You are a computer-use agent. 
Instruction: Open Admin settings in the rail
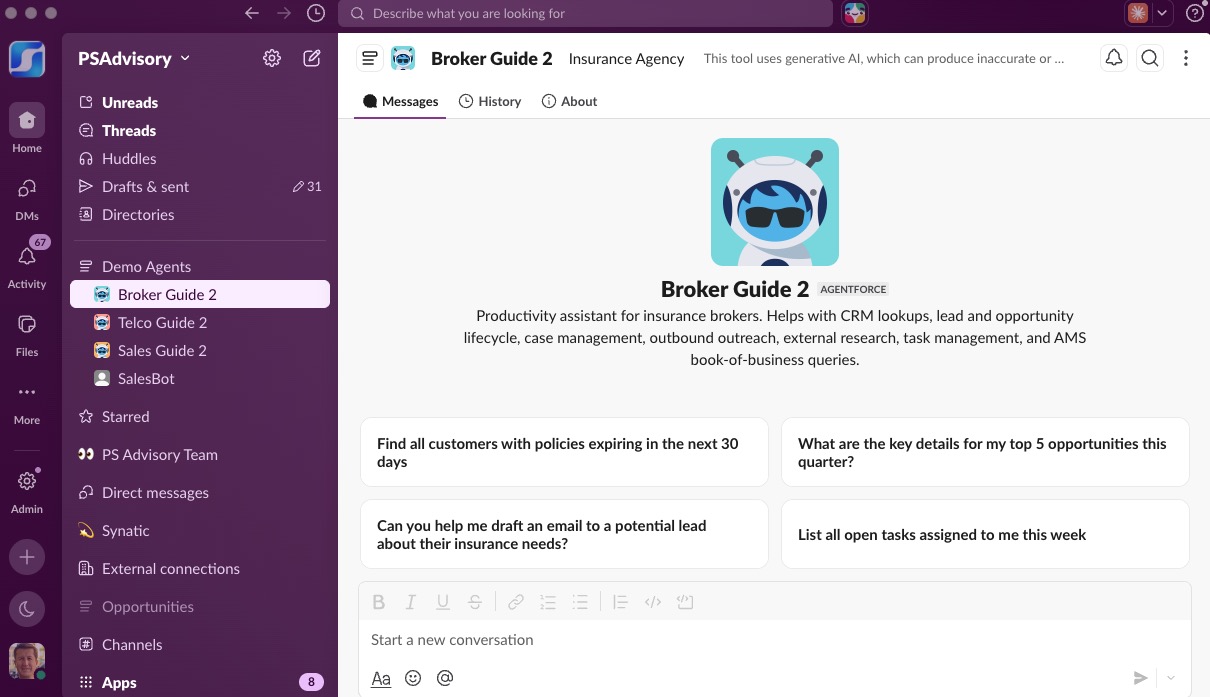(27, 490)
